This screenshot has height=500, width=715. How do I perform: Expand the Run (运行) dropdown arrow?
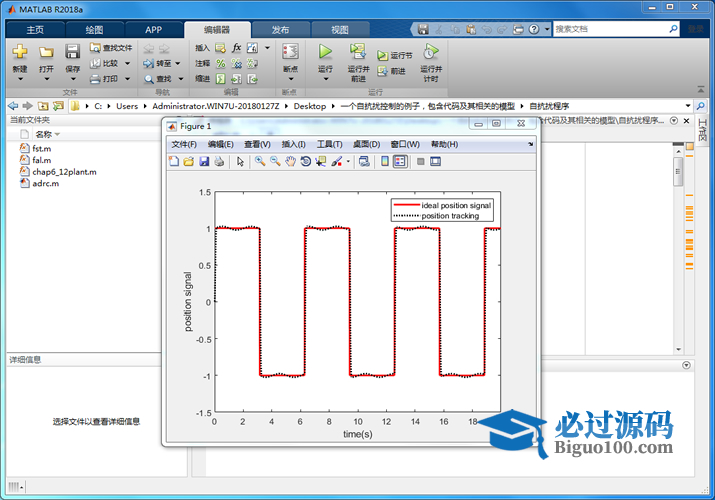pyautogui.click(x=326, y=79)
